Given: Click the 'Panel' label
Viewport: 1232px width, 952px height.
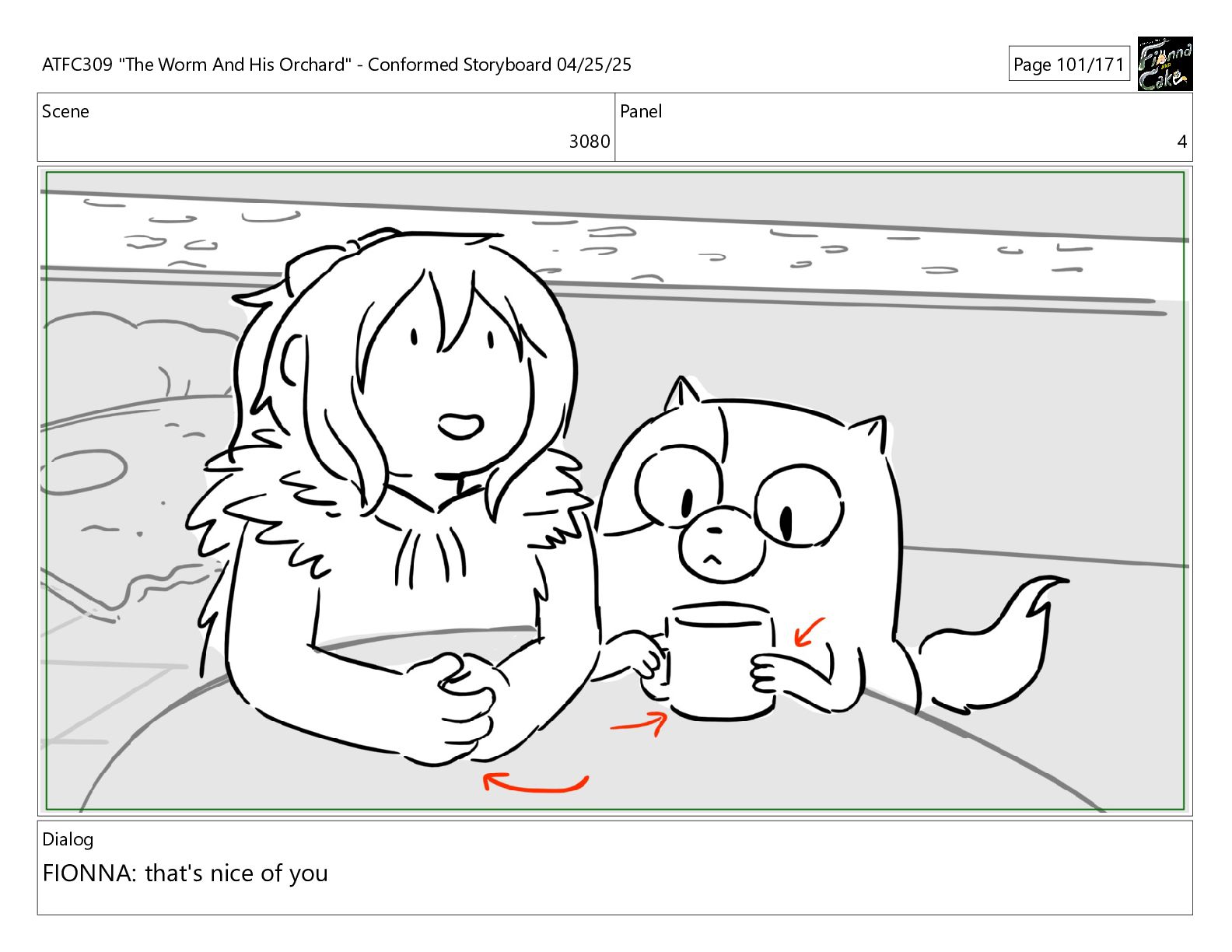Looking at the screenshot, I should click(641, 111).
